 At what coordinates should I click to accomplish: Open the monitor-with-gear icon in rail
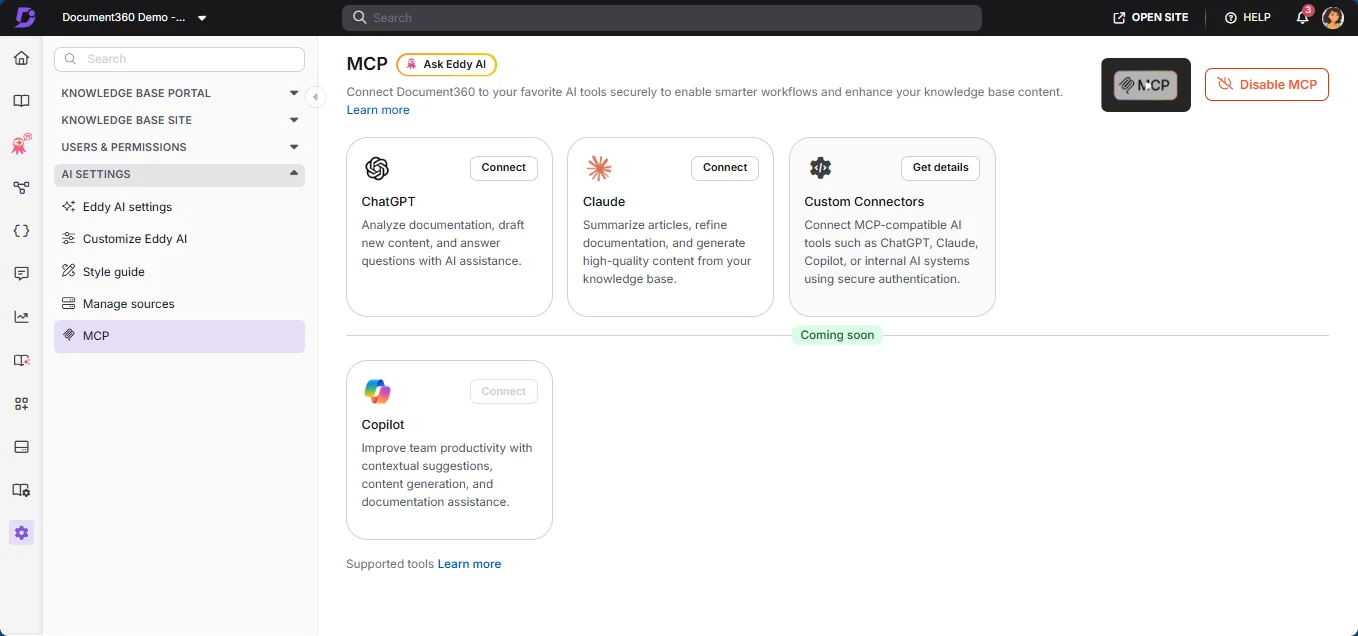tap(21, 490)
